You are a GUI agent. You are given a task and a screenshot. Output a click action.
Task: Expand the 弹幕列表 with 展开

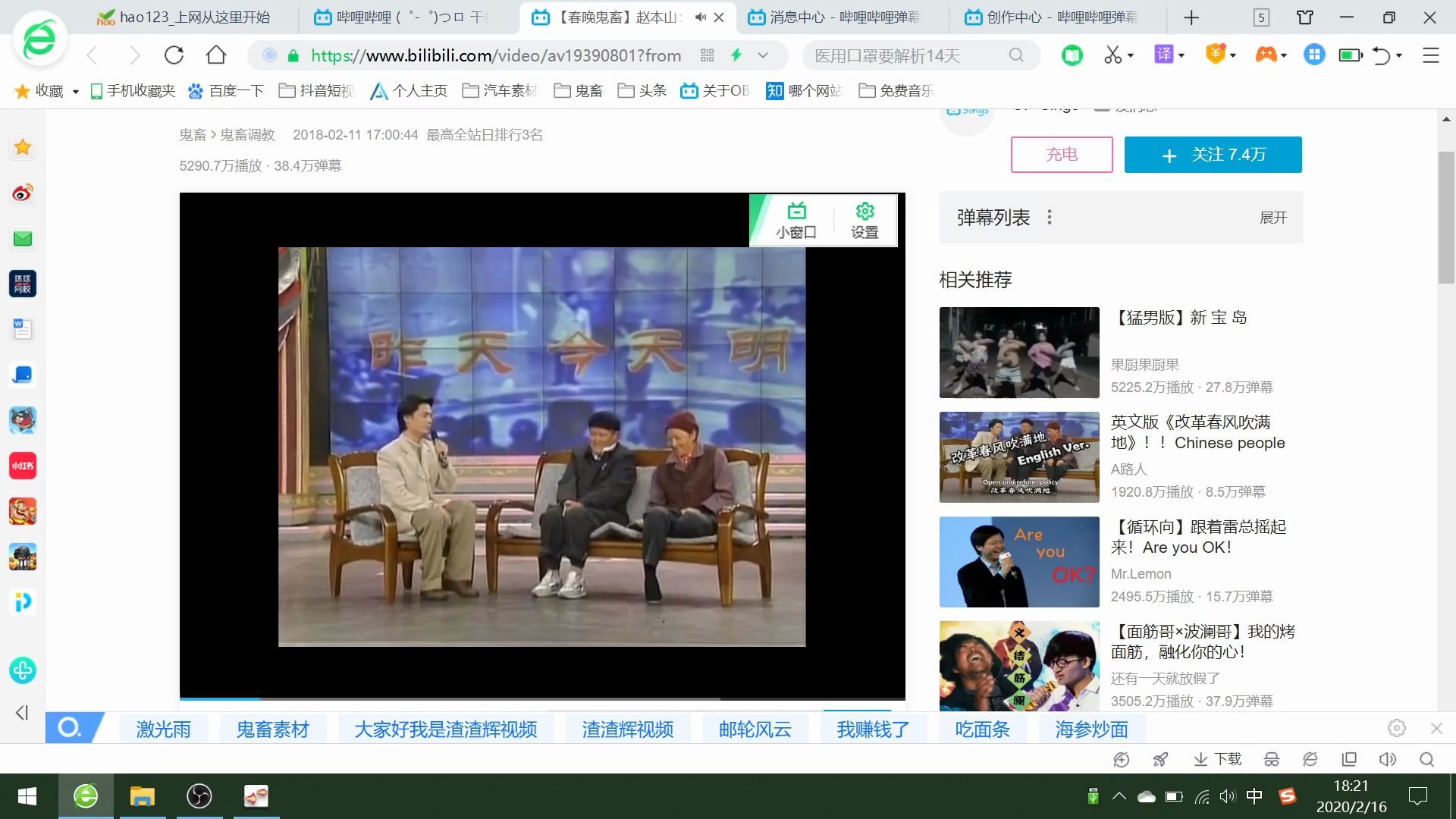pyautogui.click(x=1273, y=218)
